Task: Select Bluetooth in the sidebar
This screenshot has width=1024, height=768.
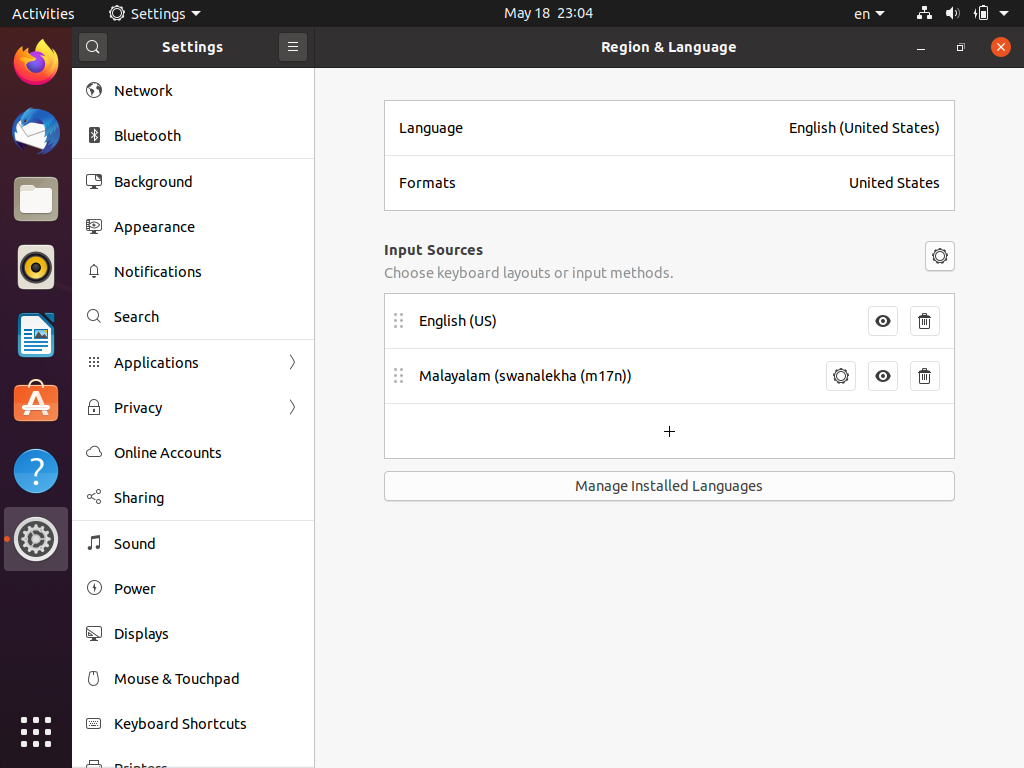Action: click(x=147, y=136)
